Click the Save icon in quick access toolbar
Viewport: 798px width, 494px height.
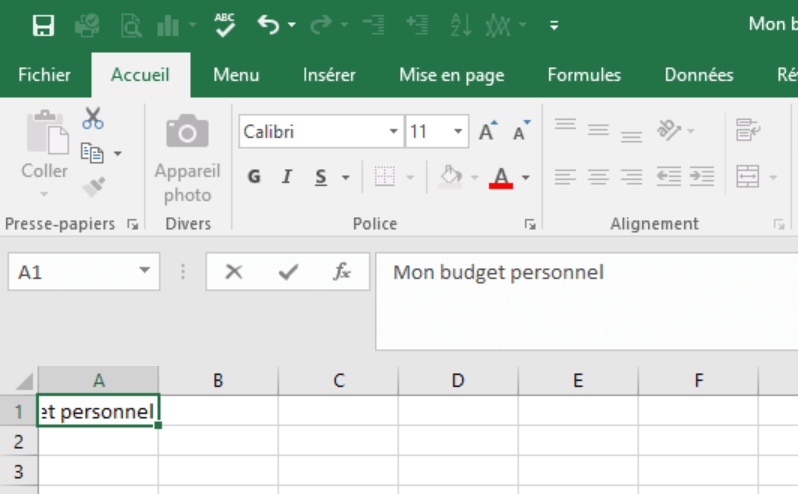click(43, 25)
